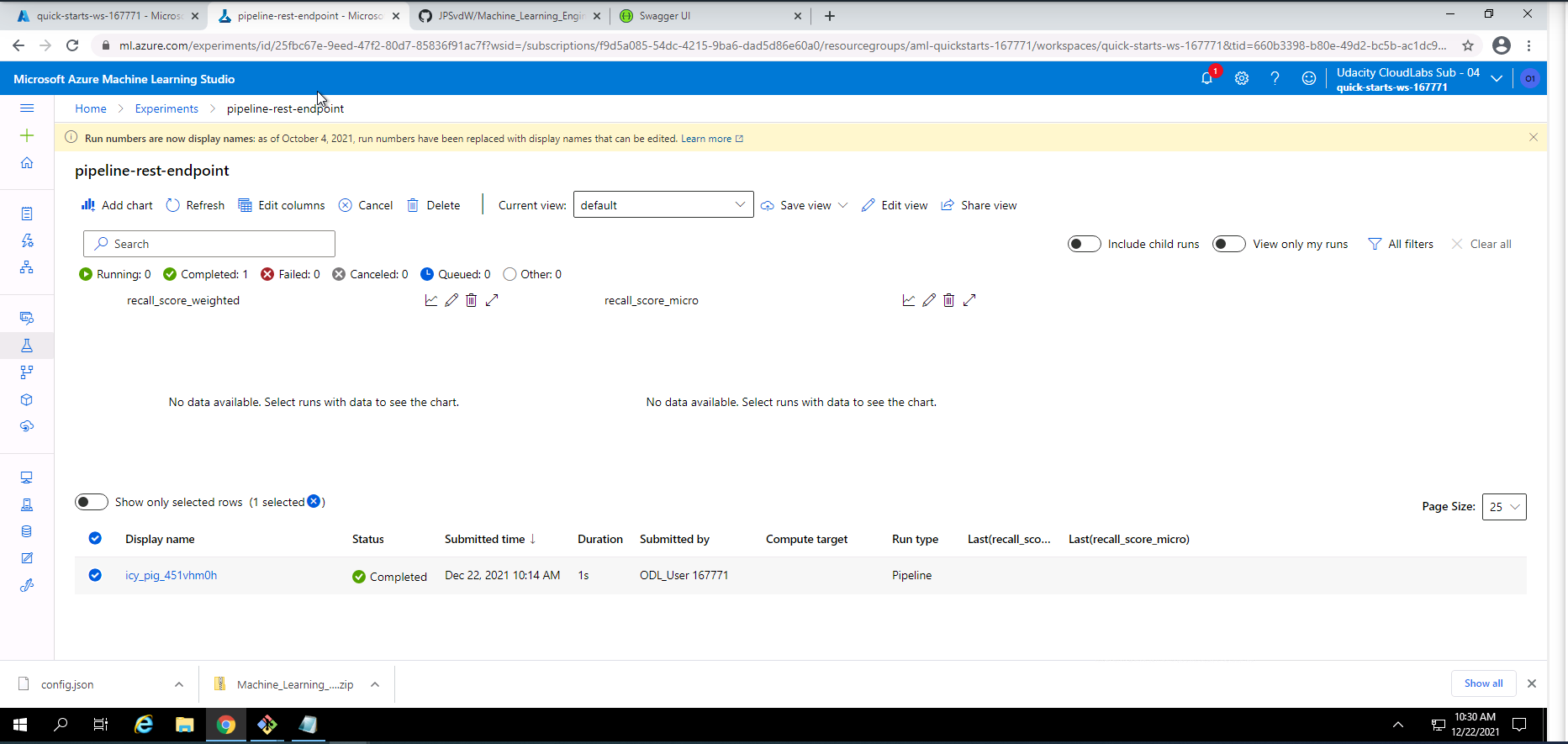Click Add chart button
Image resolution: width=1568 pixels, height=744 pixels.
coord(117,205)
